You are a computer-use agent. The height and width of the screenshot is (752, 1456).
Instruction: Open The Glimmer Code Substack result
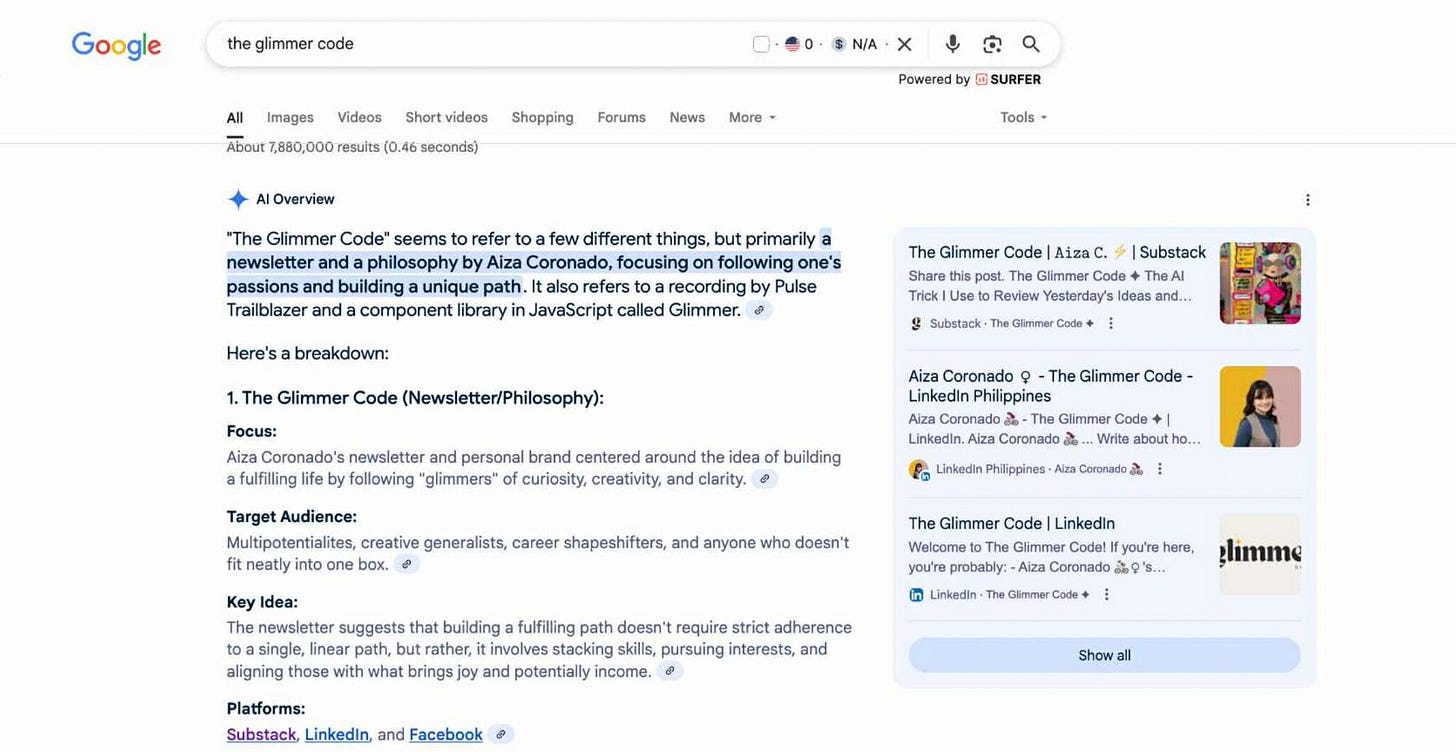click(x=1057, y=252)
